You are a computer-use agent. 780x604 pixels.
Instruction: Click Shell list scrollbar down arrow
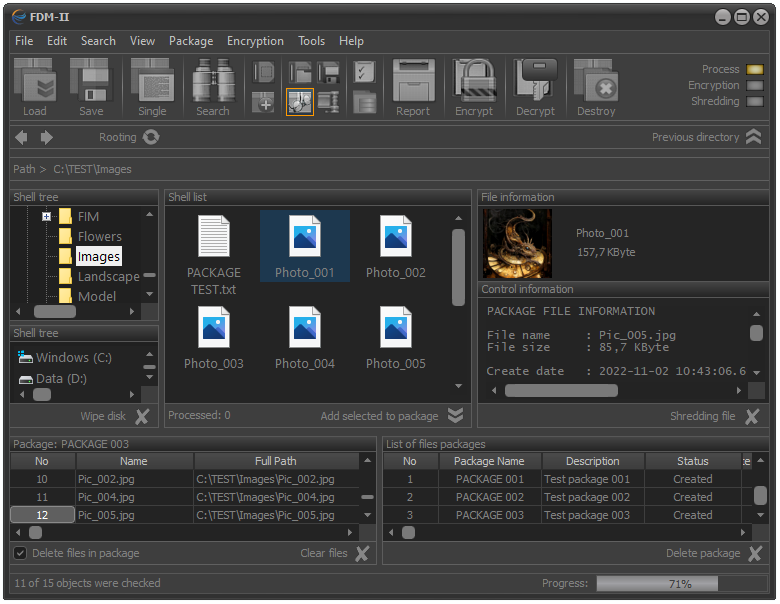[x=458, y=386]
